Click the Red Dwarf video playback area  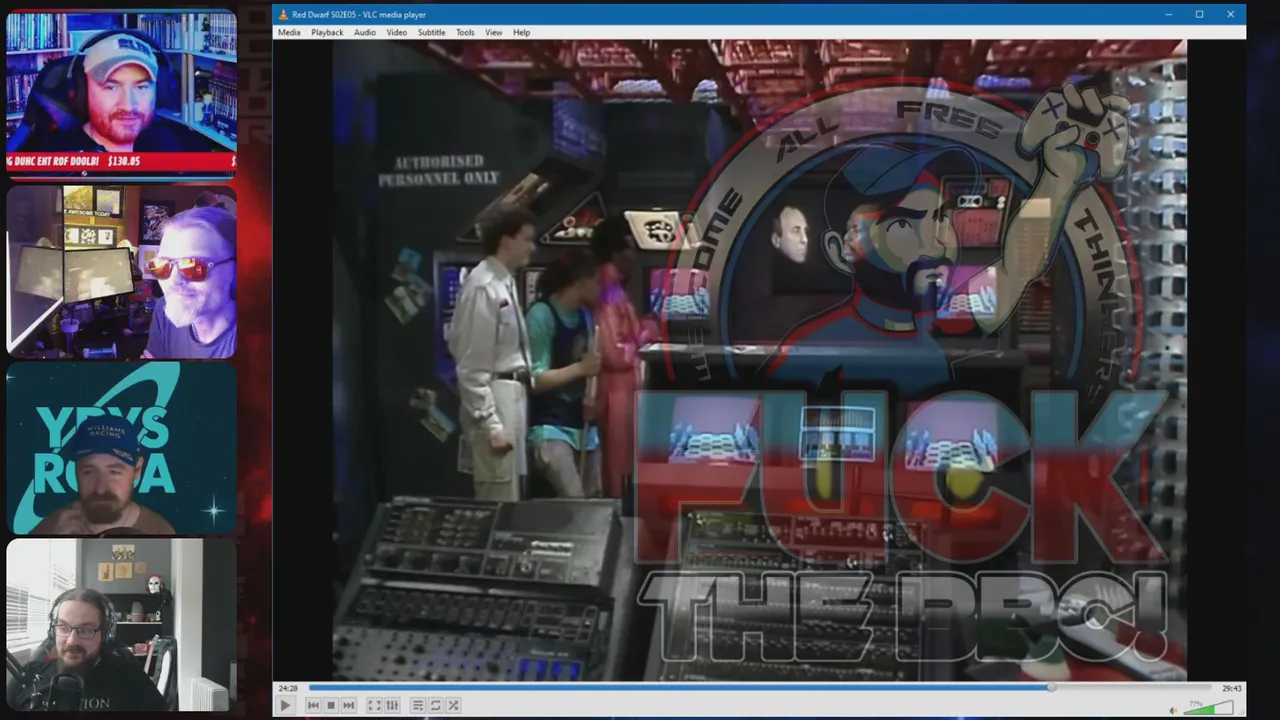click(x=759, y=360)
